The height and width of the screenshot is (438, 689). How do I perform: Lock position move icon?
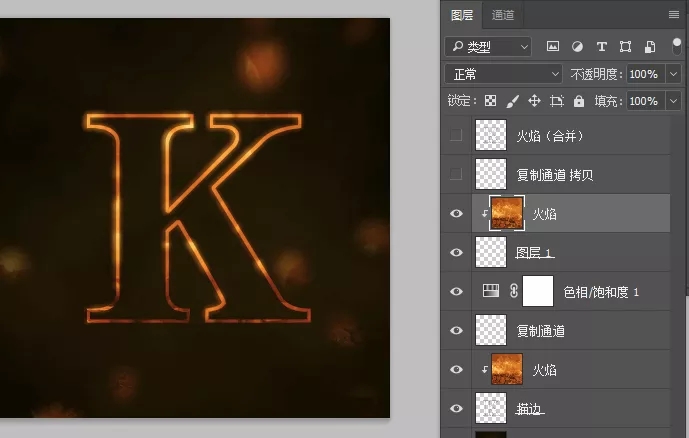coord(534,101)
